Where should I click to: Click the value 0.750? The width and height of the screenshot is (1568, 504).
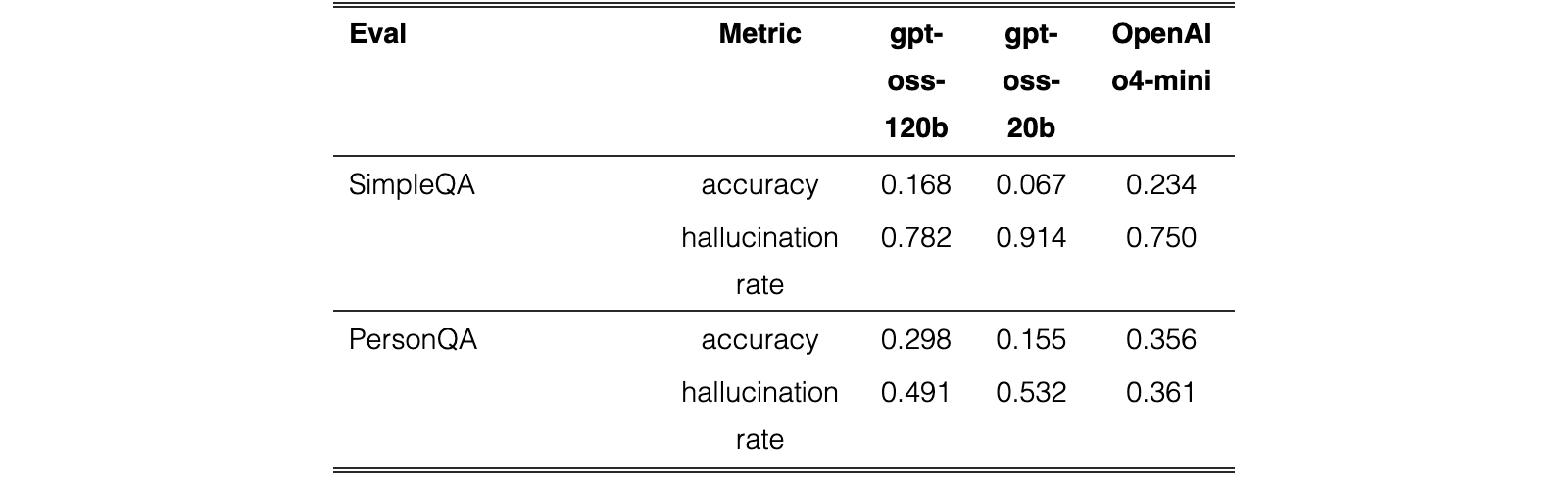[x=1161, y=238]
